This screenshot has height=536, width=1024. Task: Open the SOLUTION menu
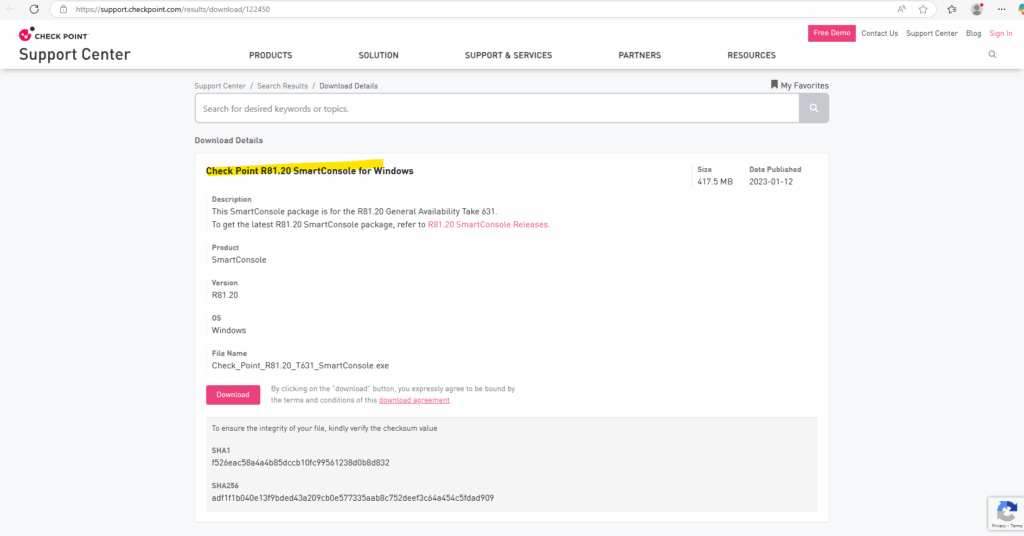coord(378,55)
